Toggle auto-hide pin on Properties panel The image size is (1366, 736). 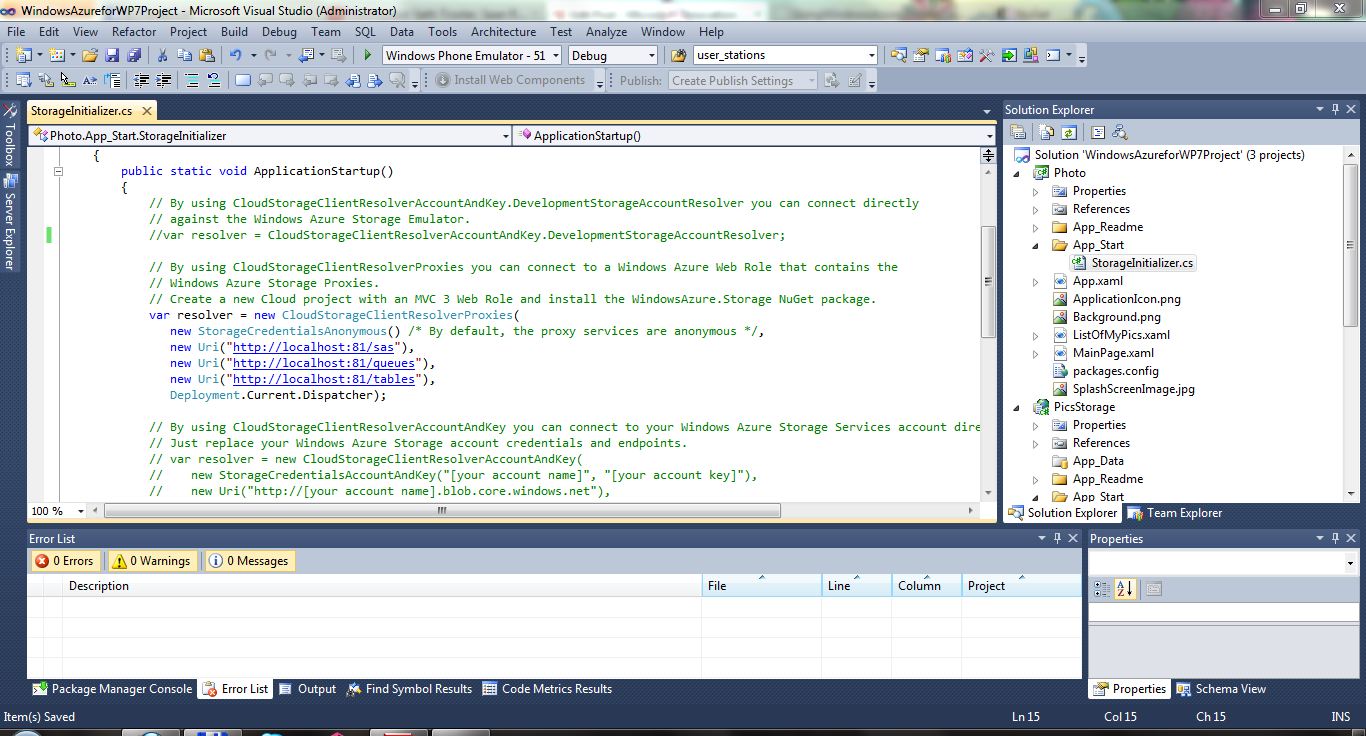(x=1335, y=538)
